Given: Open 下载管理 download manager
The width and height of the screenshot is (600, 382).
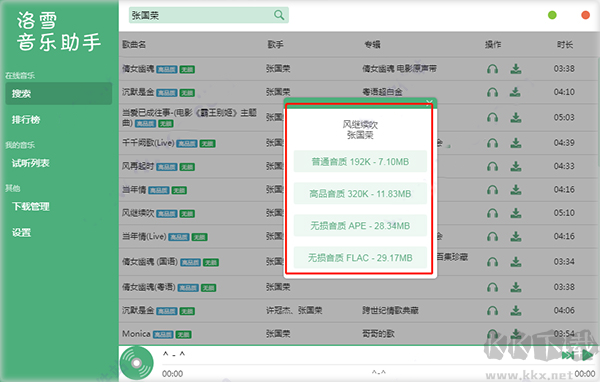Looking at the screenshot, I should click(x=31, y=207).
